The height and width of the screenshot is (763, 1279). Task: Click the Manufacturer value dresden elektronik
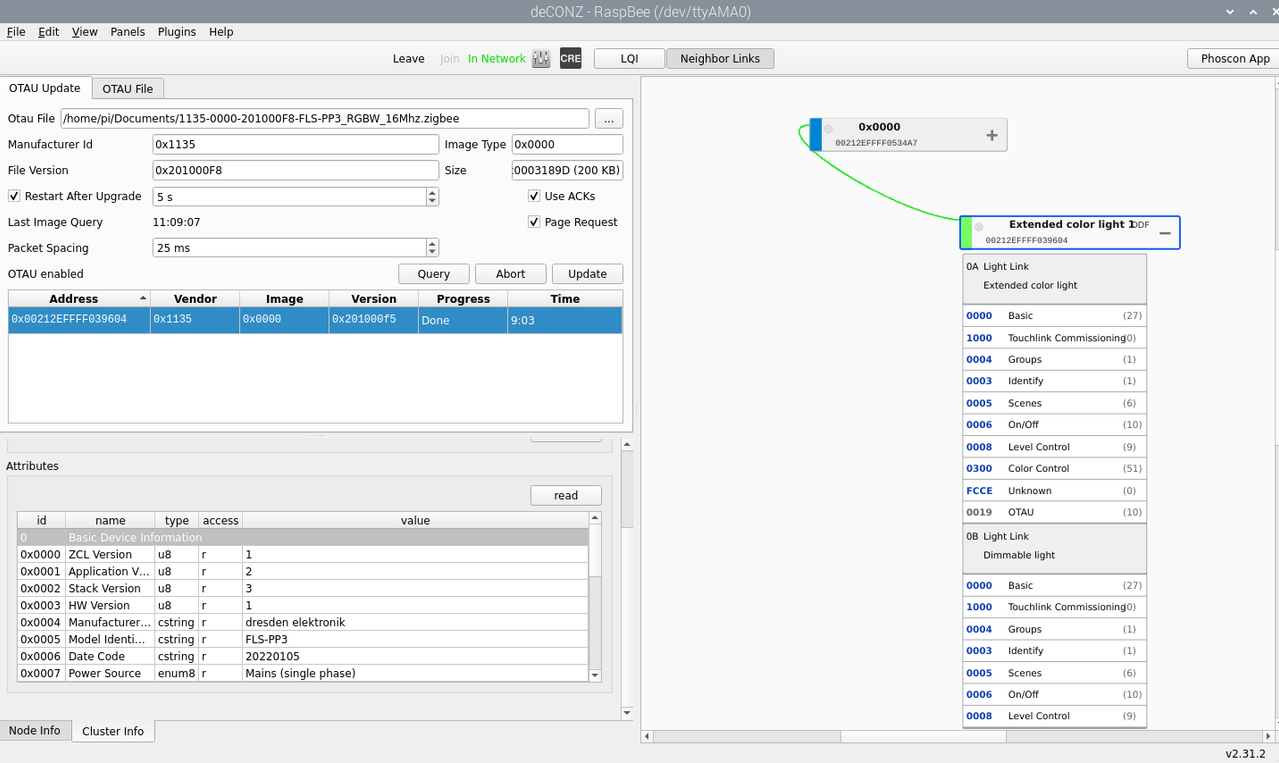click(x=295, y=622)
